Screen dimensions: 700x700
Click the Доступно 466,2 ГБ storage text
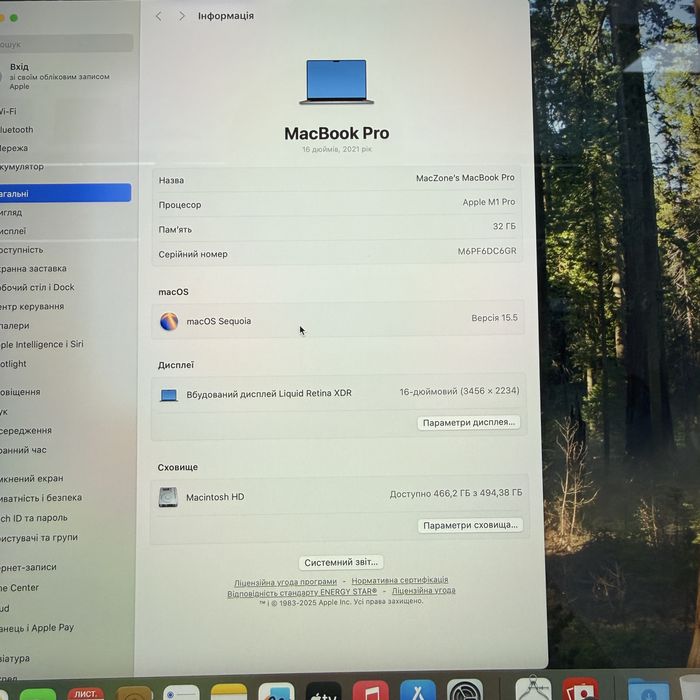[x=456, y=493]
